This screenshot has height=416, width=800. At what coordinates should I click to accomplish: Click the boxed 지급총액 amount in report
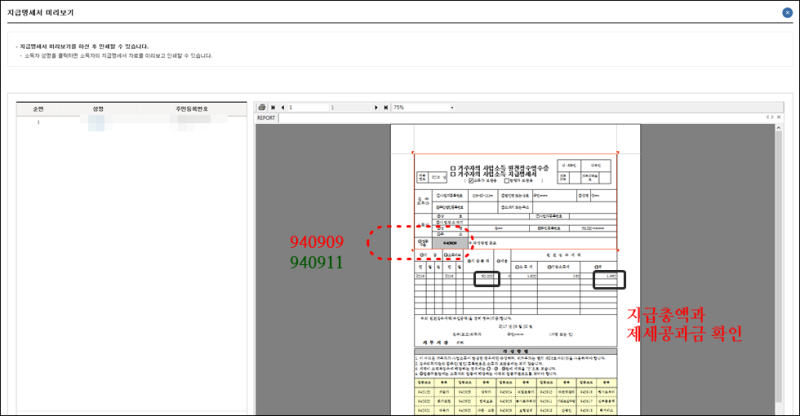(487, 277)
